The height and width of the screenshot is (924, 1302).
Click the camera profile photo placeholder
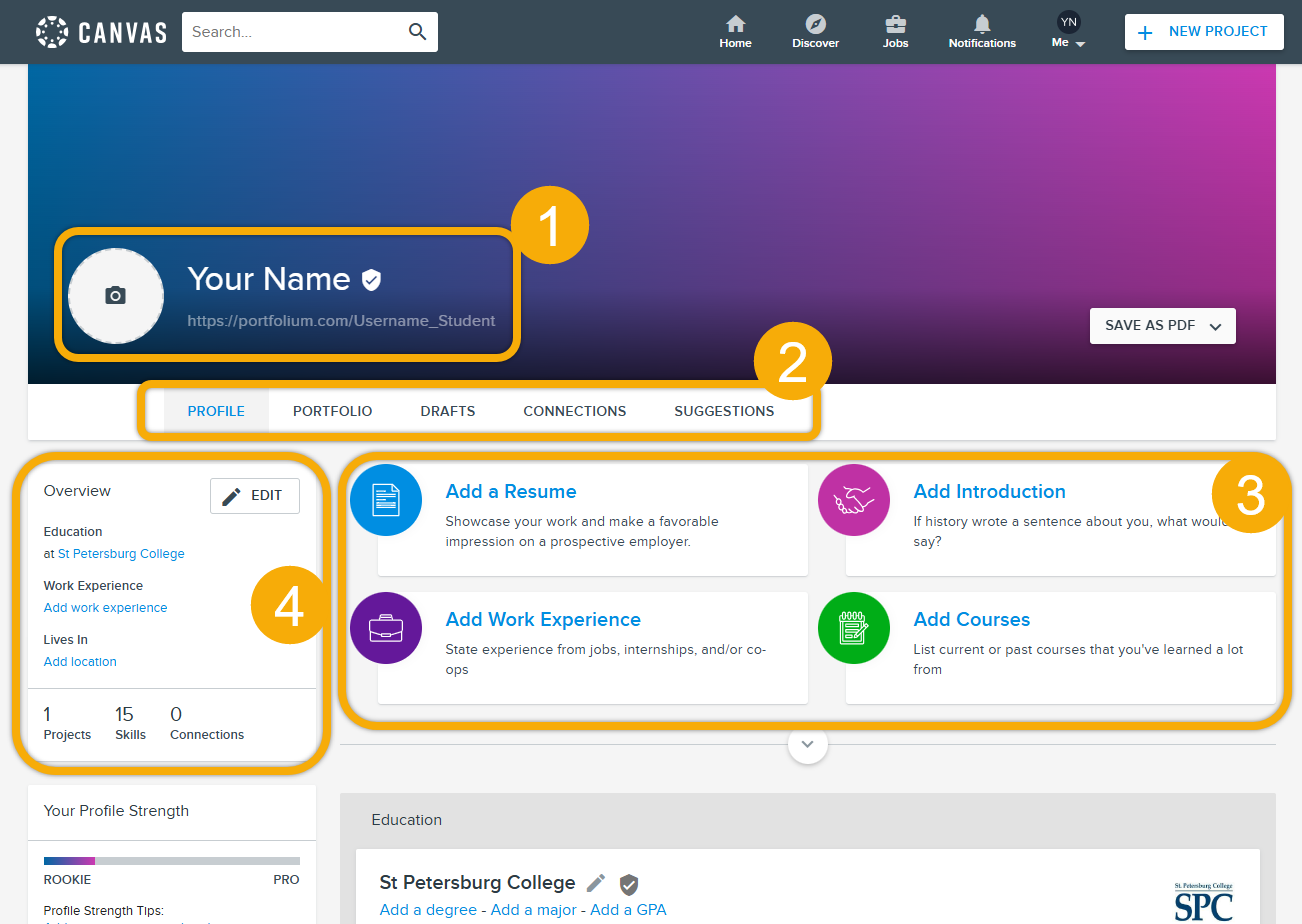pyautogui.click(x=116, y=296)
